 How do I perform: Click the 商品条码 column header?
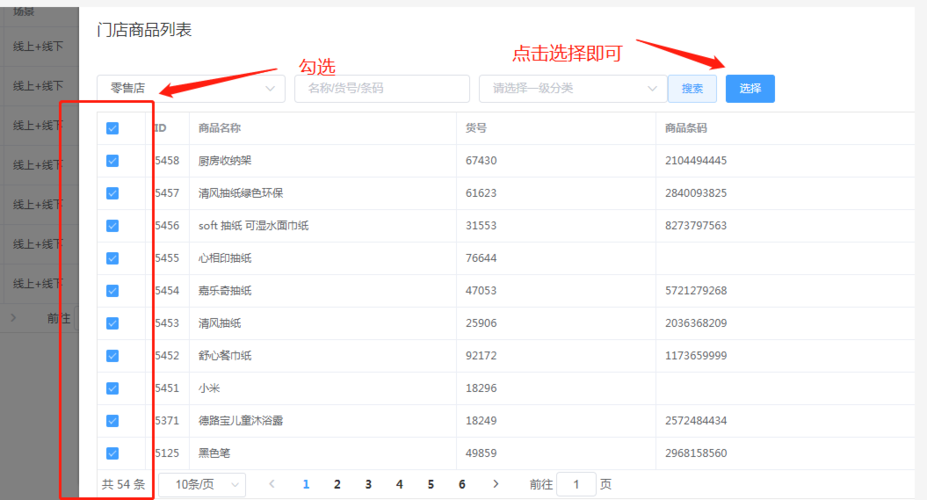click(686, 128)
